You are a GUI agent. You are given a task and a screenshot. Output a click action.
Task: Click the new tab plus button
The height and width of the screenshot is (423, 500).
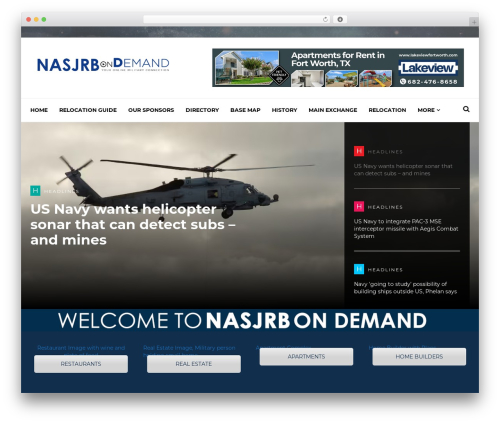(474, 22)
